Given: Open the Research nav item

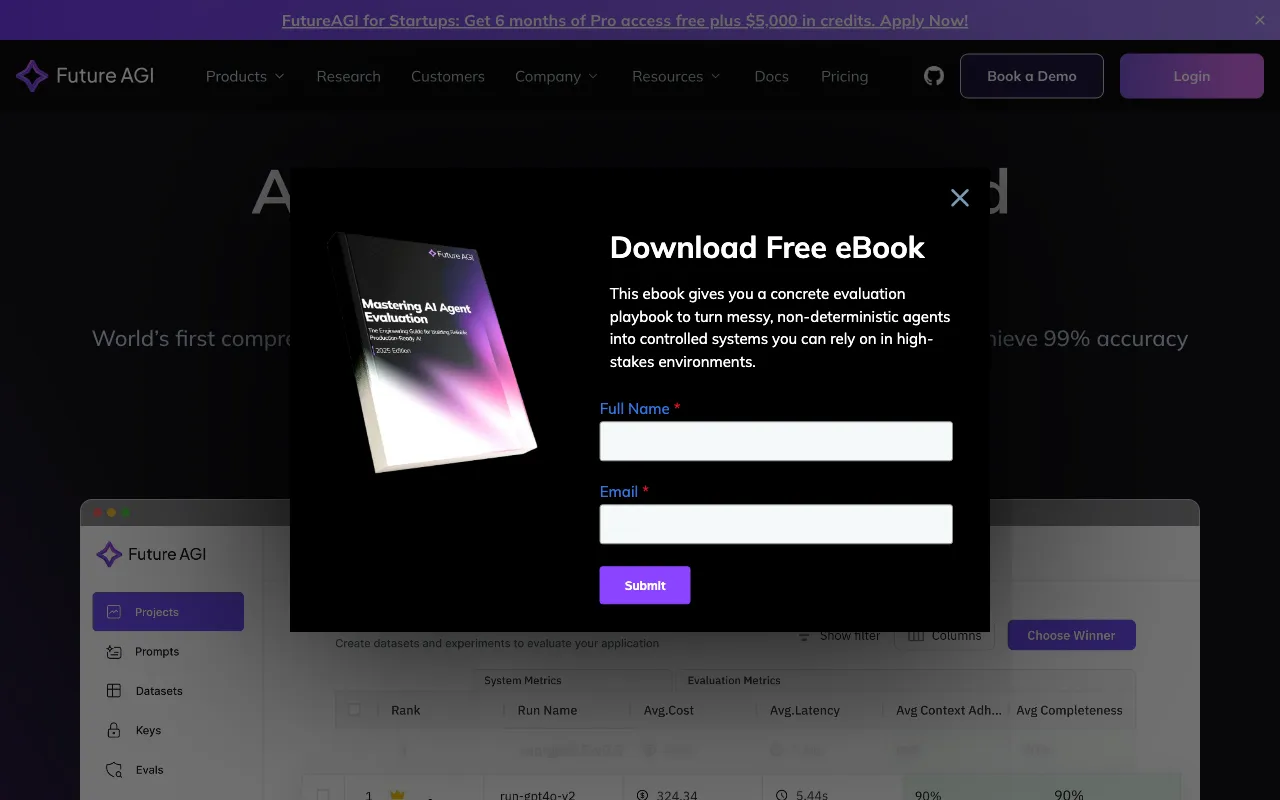Looking at the screenshot, I should coord(348,76).
